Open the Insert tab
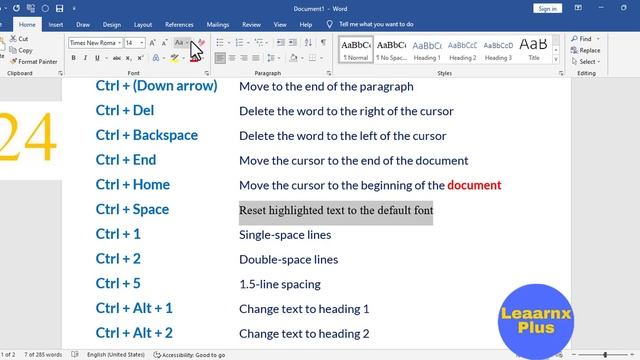The width and height of the screenshot is (640, 360). click(56, 24)
